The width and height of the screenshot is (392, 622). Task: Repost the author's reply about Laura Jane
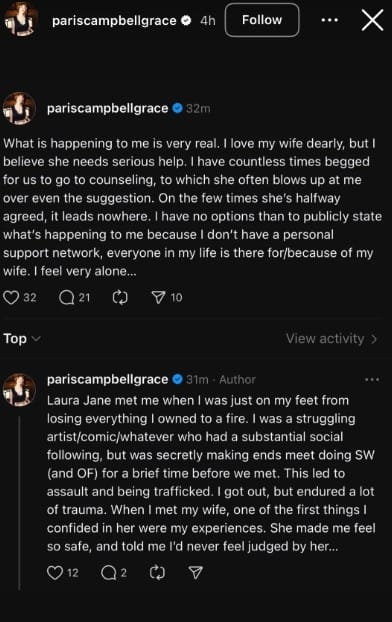coord(157,572)
